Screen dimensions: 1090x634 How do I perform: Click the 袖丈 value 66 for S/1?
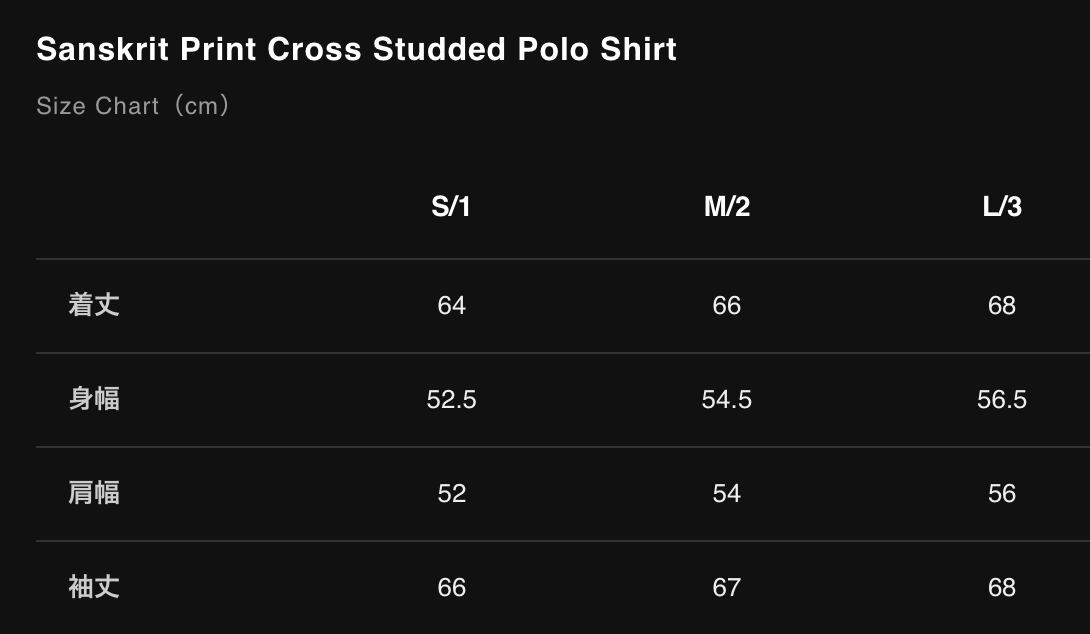(x=452, y=587)
